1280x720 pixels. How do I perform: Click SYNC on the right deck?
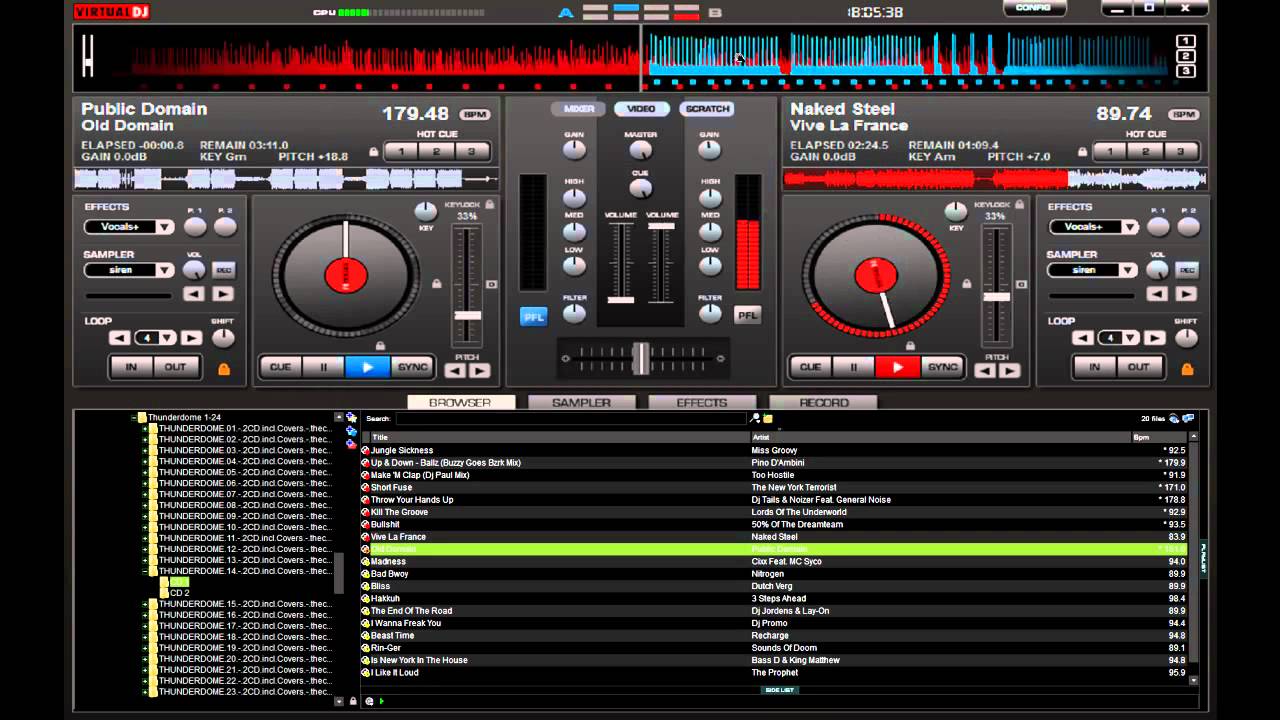tap(941, 367)
